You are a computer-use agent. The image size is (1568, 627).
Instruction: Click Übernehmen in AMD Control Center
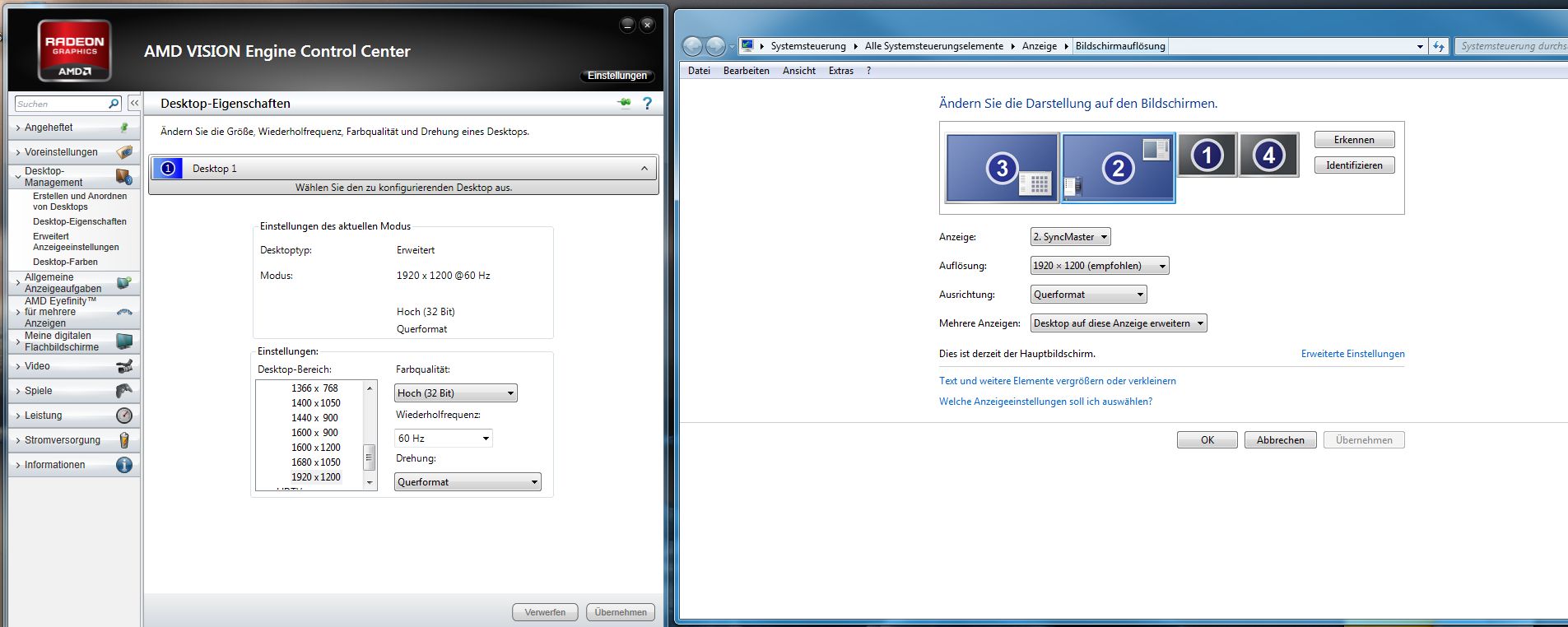pos(621,612)
